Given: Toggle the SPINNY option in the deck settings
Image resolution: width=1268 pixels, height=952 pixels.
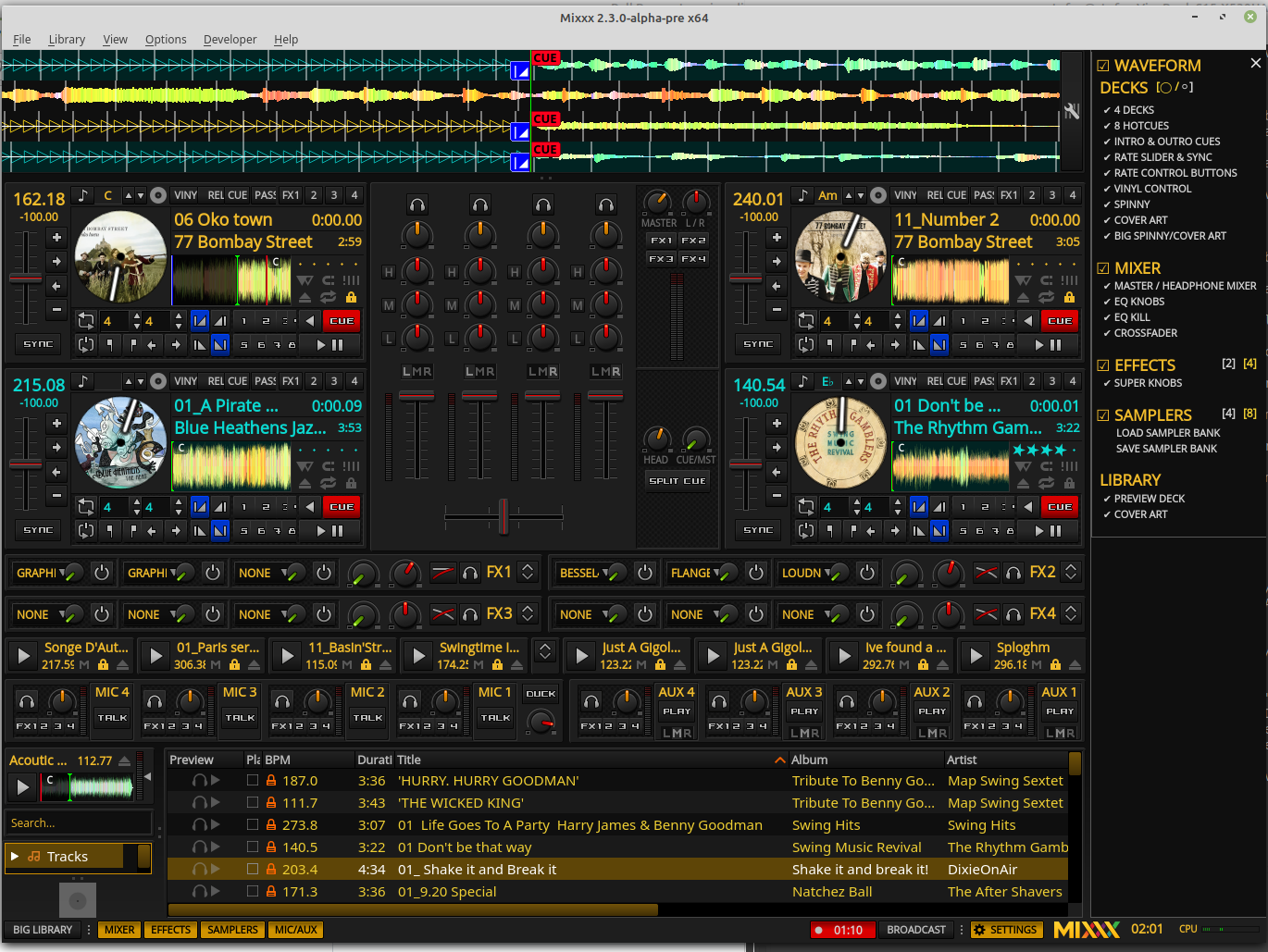Looking at the screenshot, I should click(1126, 204).
